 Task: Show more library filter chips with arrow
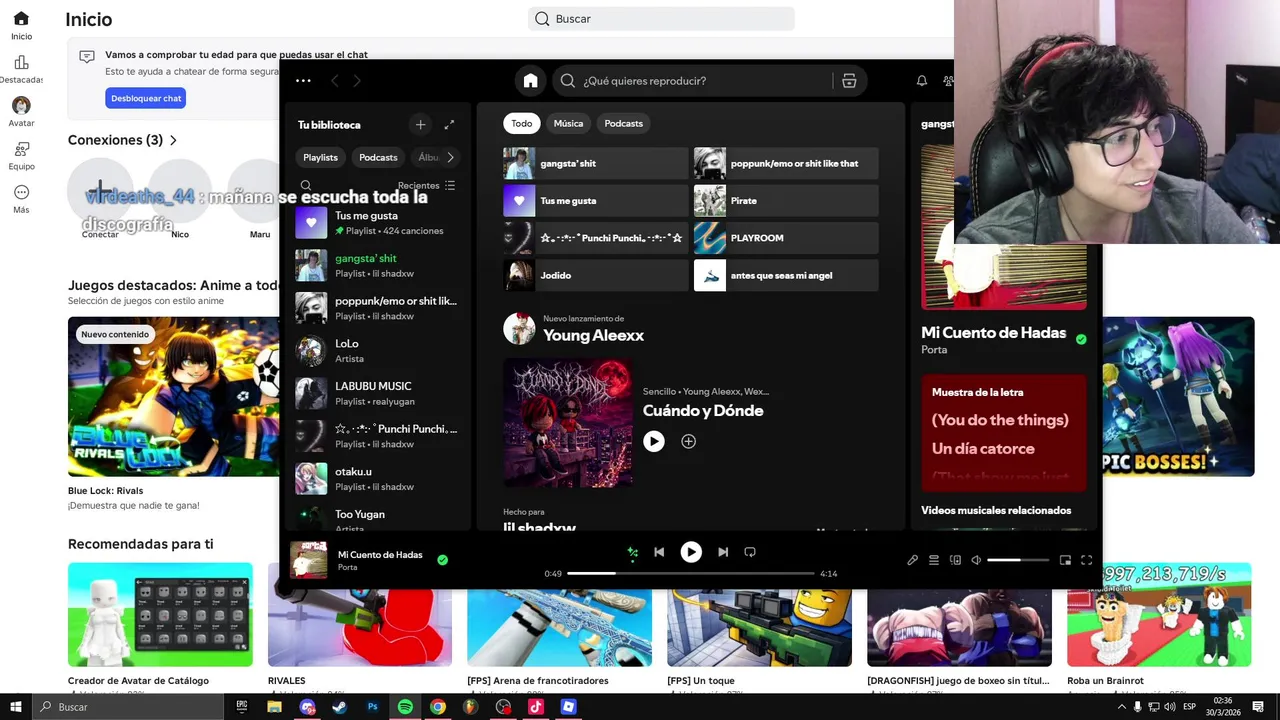[450, 157]
